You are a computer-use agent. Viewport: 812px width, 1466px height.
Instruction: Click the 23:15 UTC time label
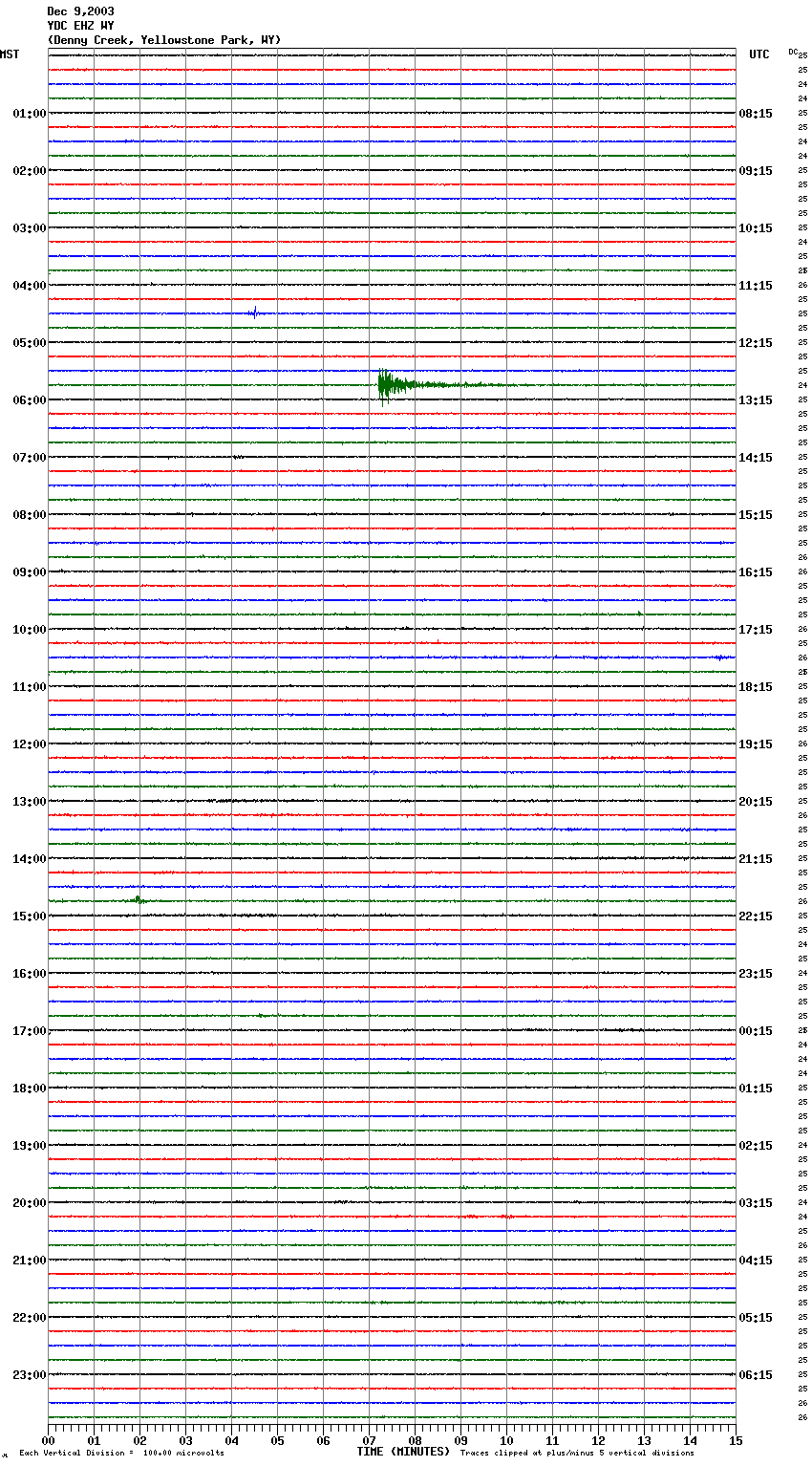tap(756, 974)
